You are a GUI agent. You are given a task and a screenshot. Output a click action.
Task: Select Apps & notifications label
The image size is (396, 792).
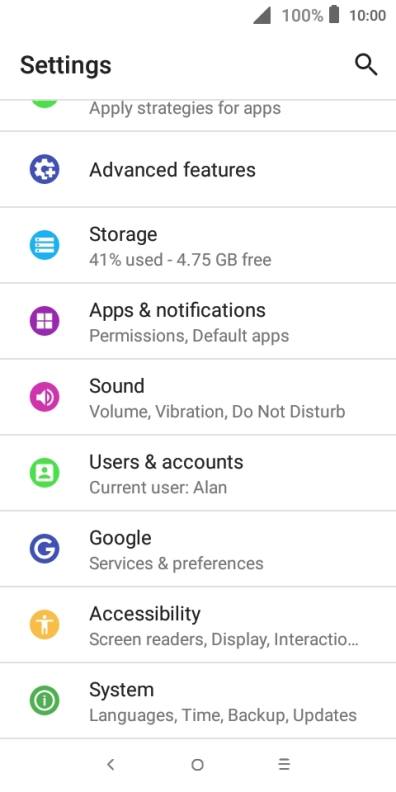177,310
